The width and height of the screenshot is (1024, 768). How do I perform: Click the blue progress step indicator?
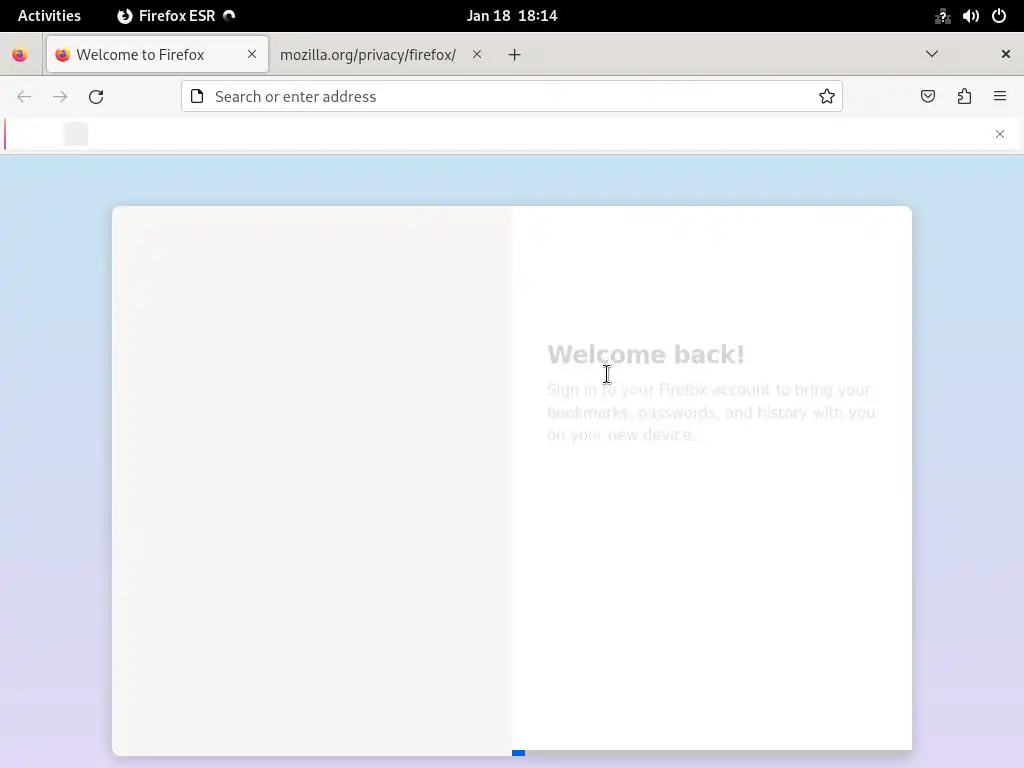tap(519, 753)
